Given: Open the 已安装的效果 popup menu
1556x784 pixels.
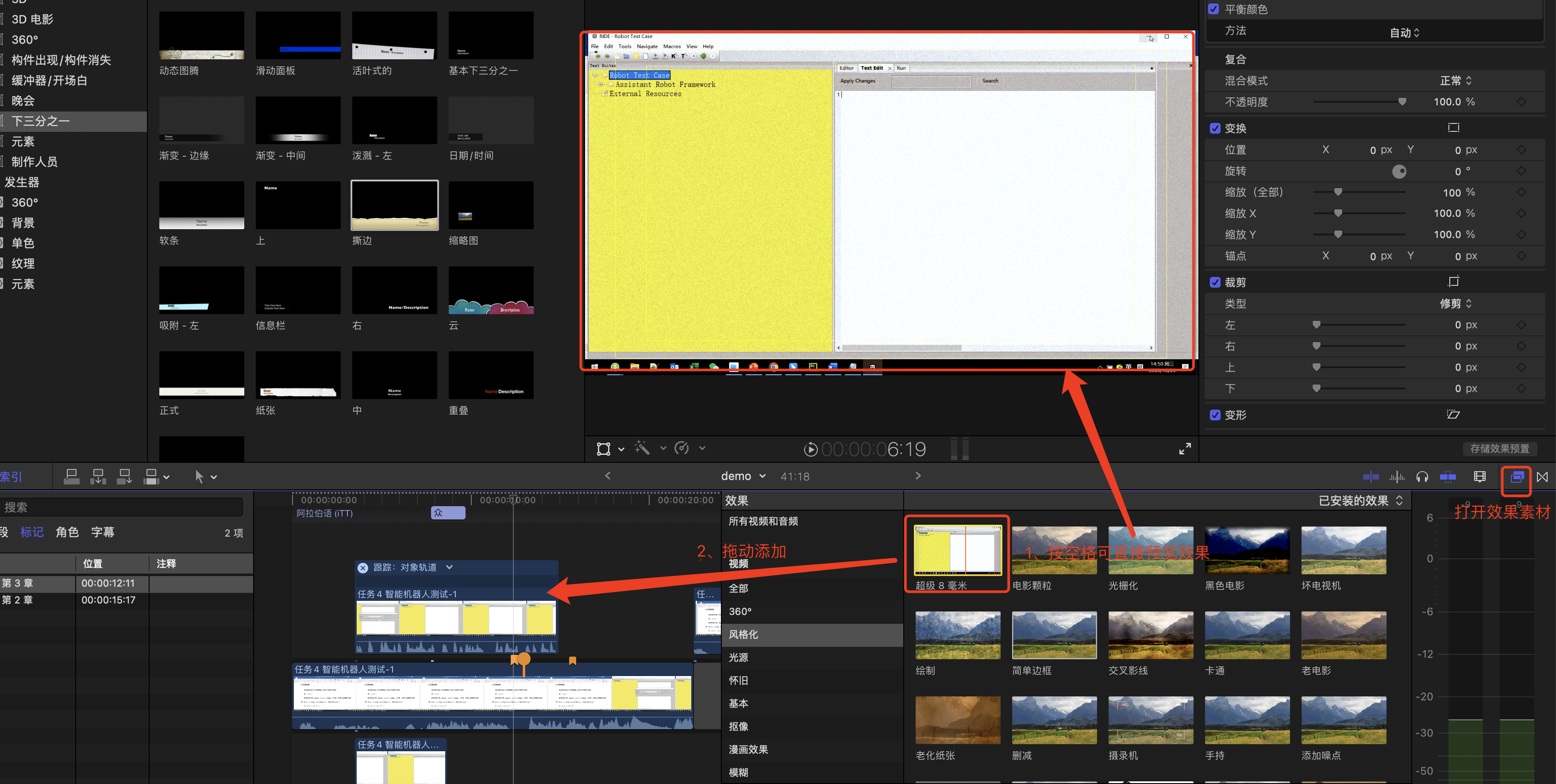Looking at the screenshot, I should point(1360,500).
